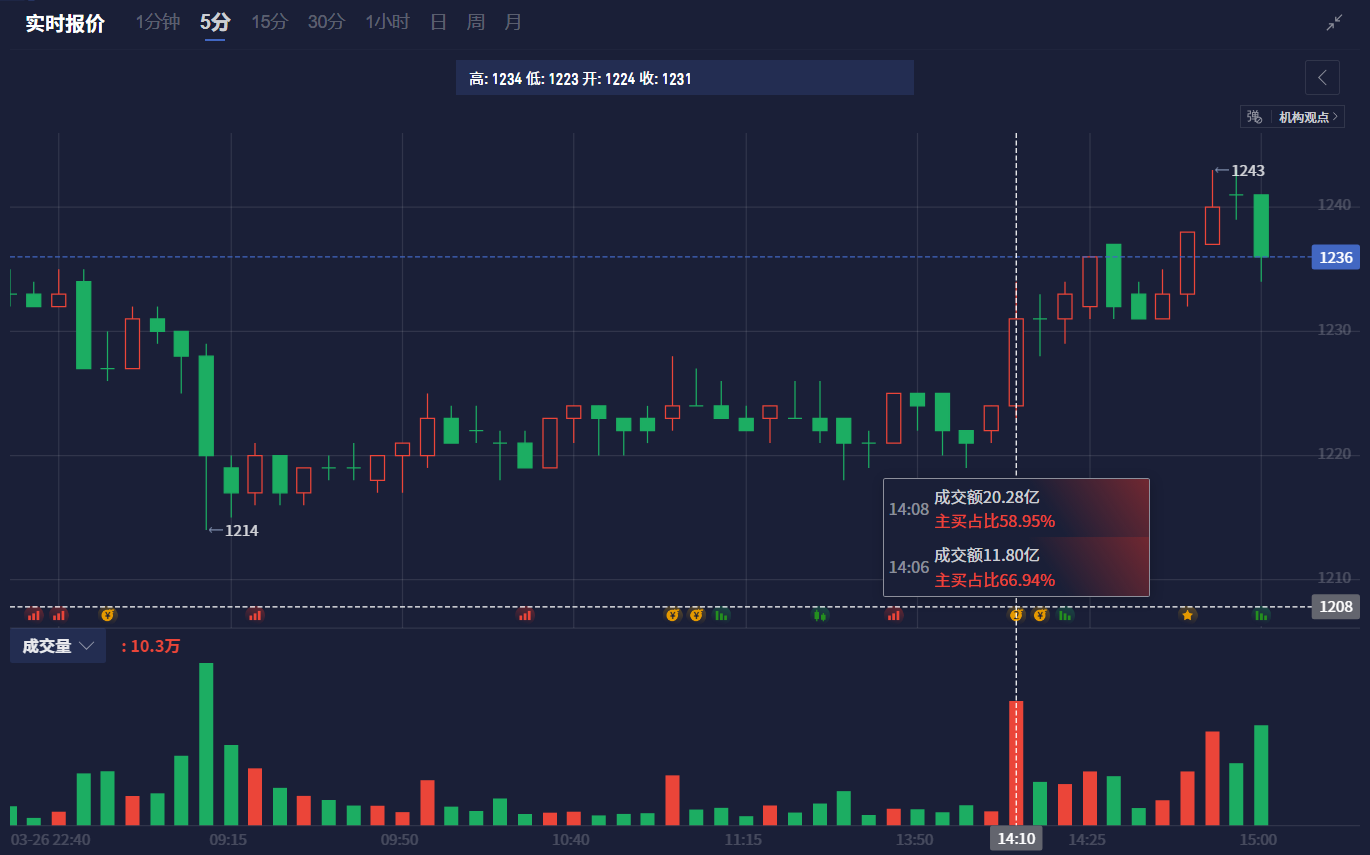The image size is (1370, 855).
Task: Click the large green candle at 15:00
Action: (x=1261, y=225)
